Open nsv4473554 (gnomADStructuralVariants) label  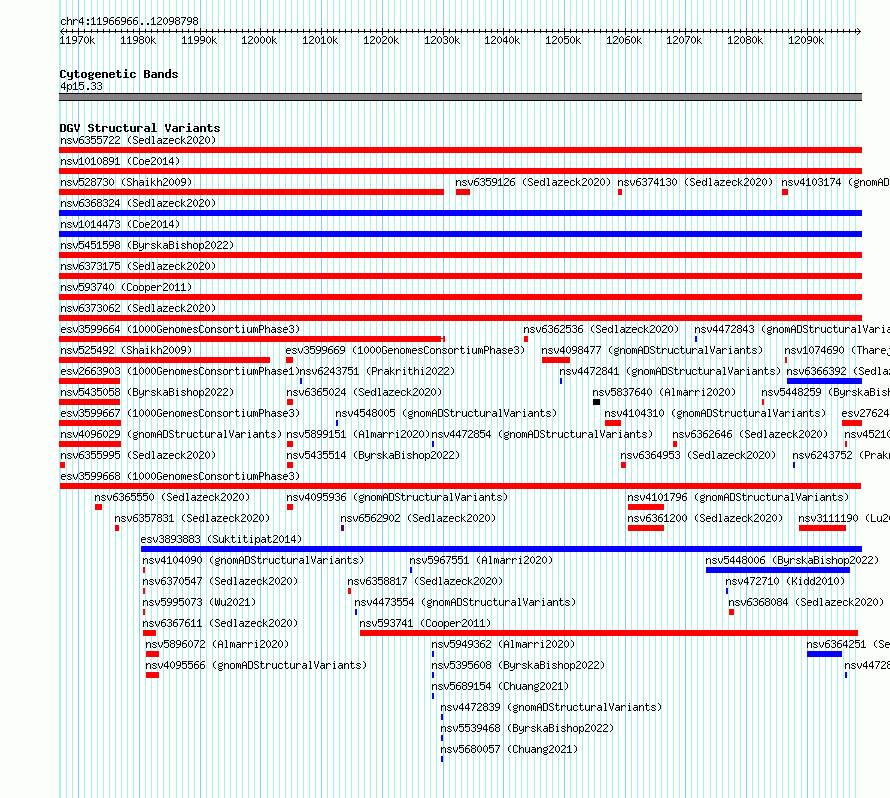click(465, 602)
